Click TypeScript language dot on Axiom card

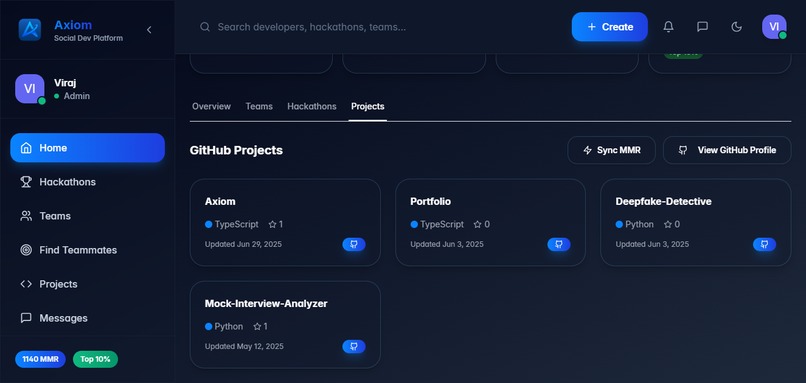[x=208, y=224]
